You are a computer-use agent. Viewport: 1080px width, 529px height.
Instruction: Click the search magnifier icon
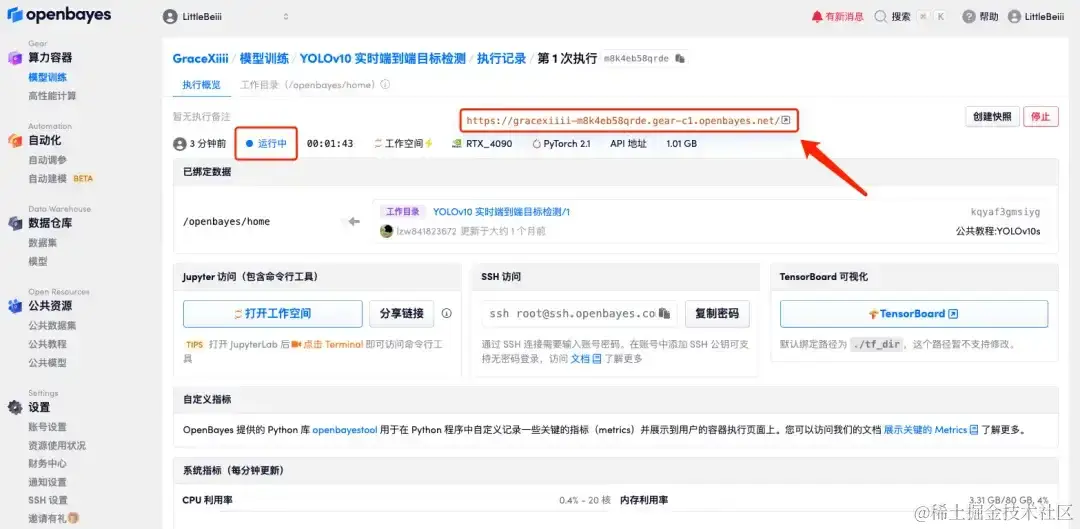(880, 17)
